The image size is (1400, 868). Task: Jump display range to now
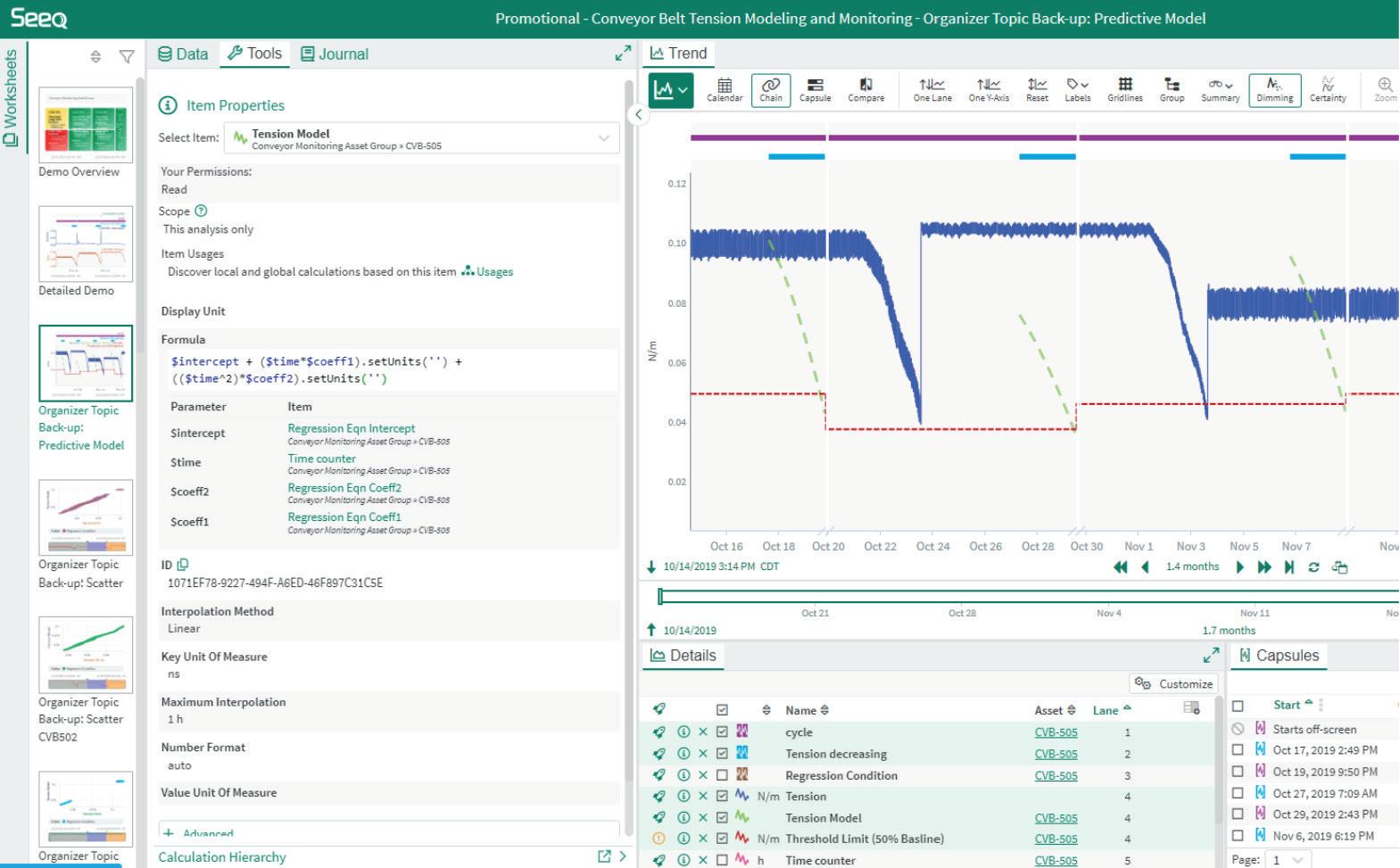[x=1288, y=567]
